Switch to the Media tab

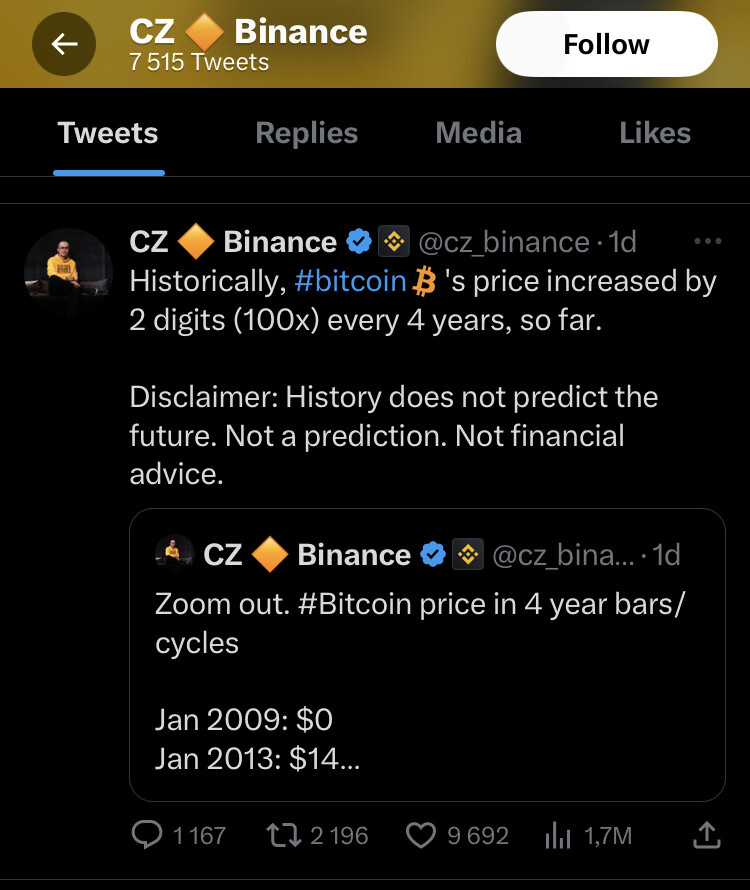pyautogui.click(x=479, y=133)
